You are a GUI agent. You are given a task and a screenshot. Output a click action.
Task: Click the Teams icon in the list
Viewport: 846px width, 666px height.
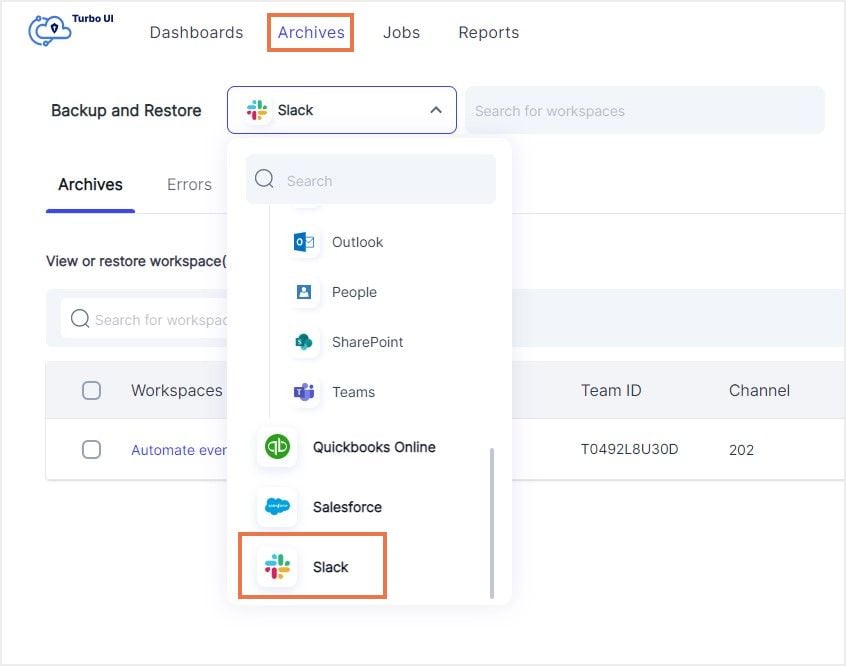click(x=303, y=392)
